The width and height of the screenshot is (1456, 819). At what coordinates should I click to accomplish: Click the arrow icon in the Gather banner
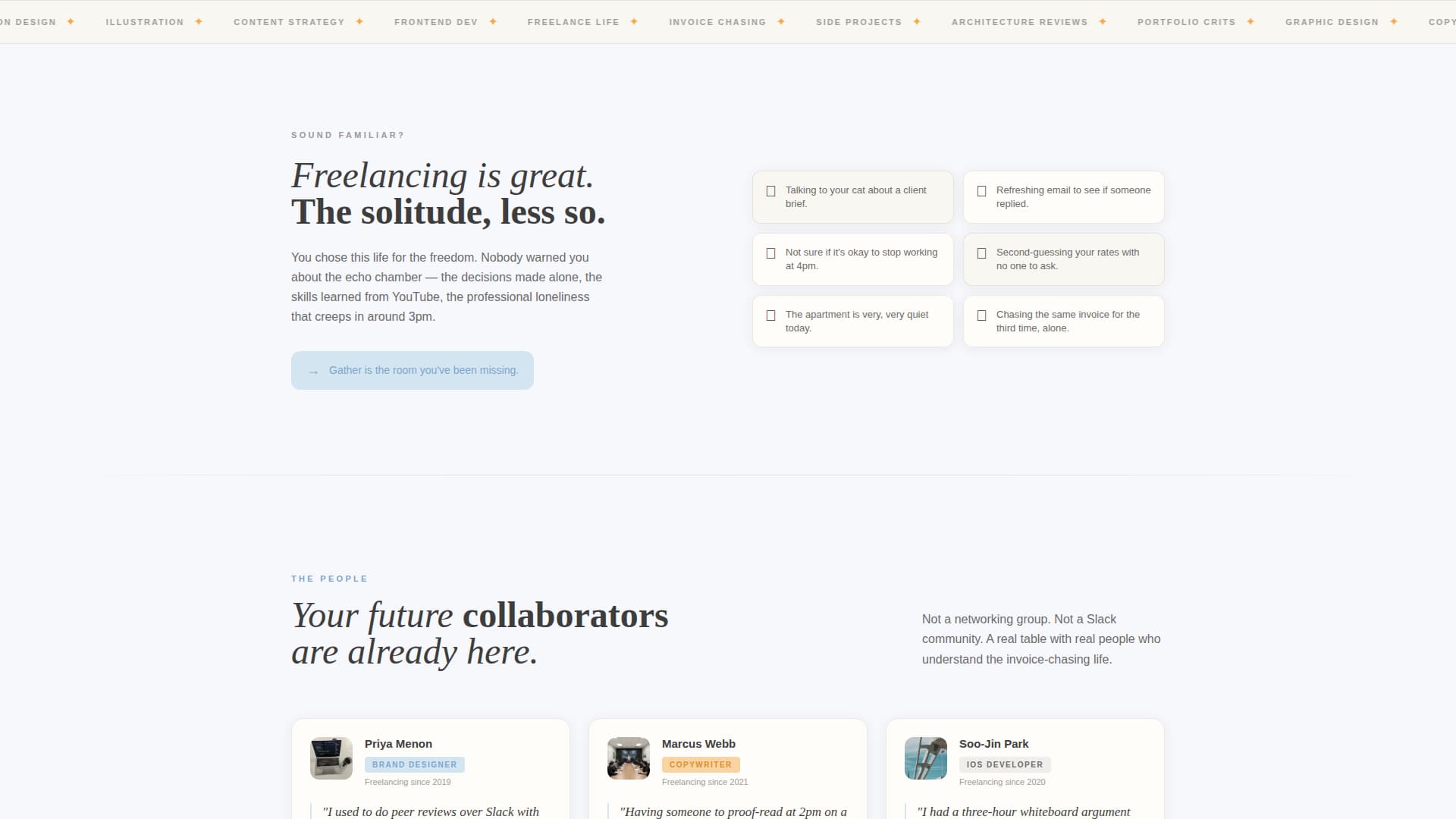coord(313,372)
